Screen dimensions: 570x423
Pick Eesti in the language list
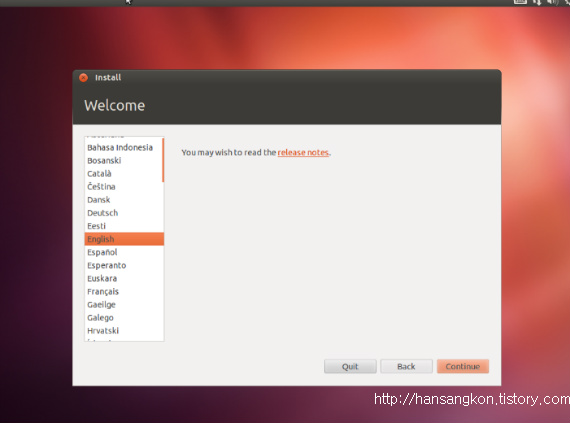coord(124,226)
